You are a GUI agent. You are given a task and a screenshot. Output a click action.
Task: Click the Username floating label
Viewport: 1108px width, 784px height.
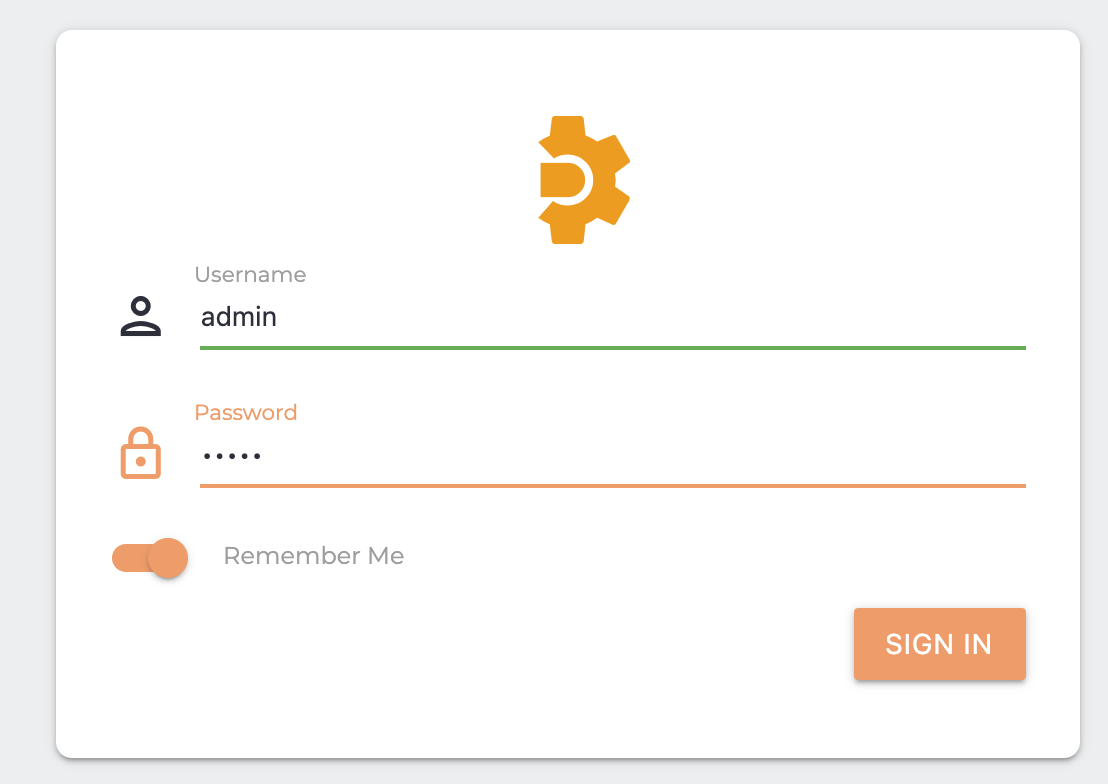pyautogui.click(x=250, y=275)
